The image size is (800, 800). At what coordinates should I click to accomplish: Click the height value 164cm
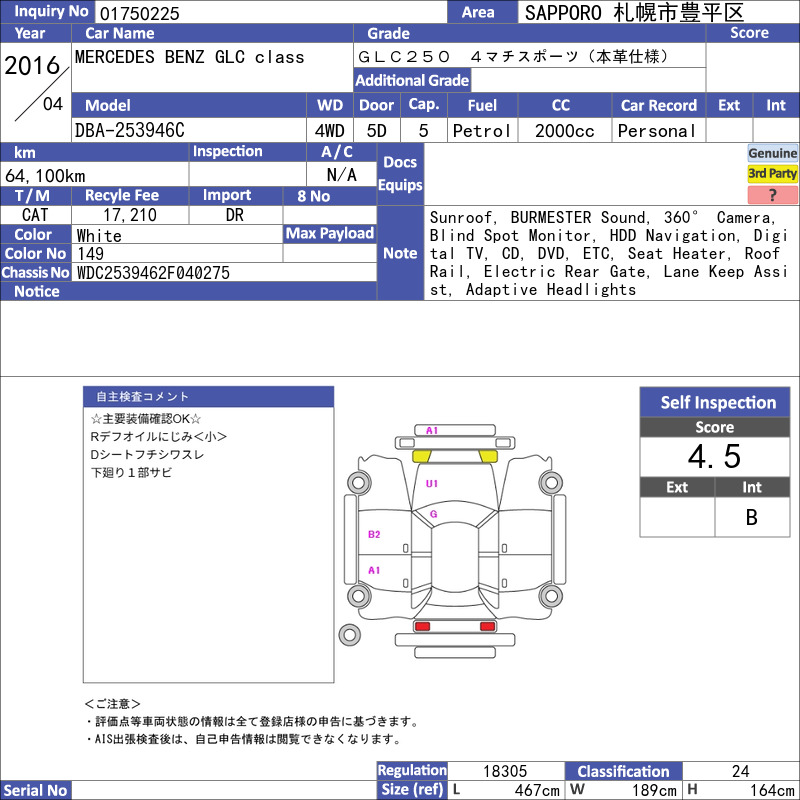pos(772,790)
